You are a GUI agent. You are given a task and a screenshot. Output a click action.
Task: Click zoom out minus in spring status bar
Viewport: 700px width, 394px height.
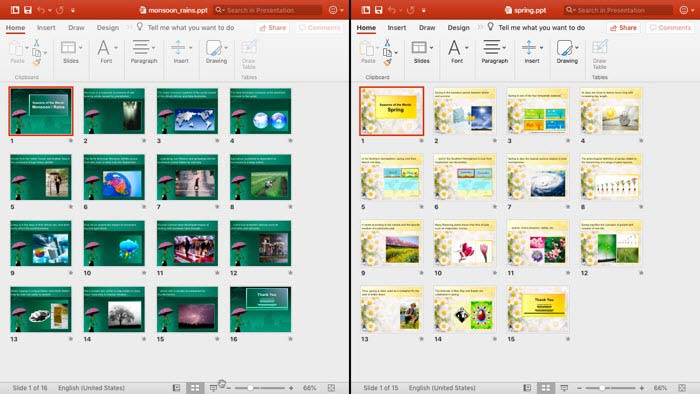(x=579, y=388)
